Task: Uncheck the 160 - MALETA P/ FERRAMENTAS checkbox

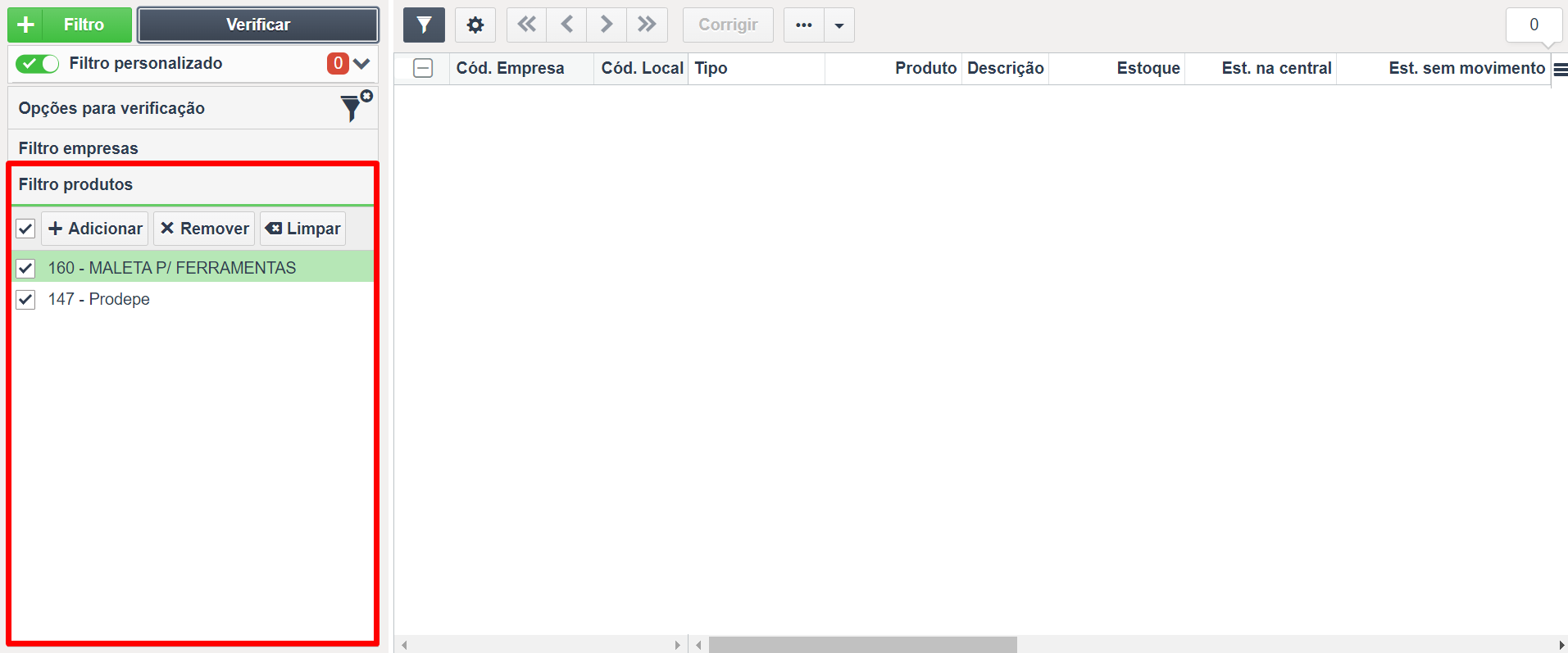Action: [x=25, y=268]
